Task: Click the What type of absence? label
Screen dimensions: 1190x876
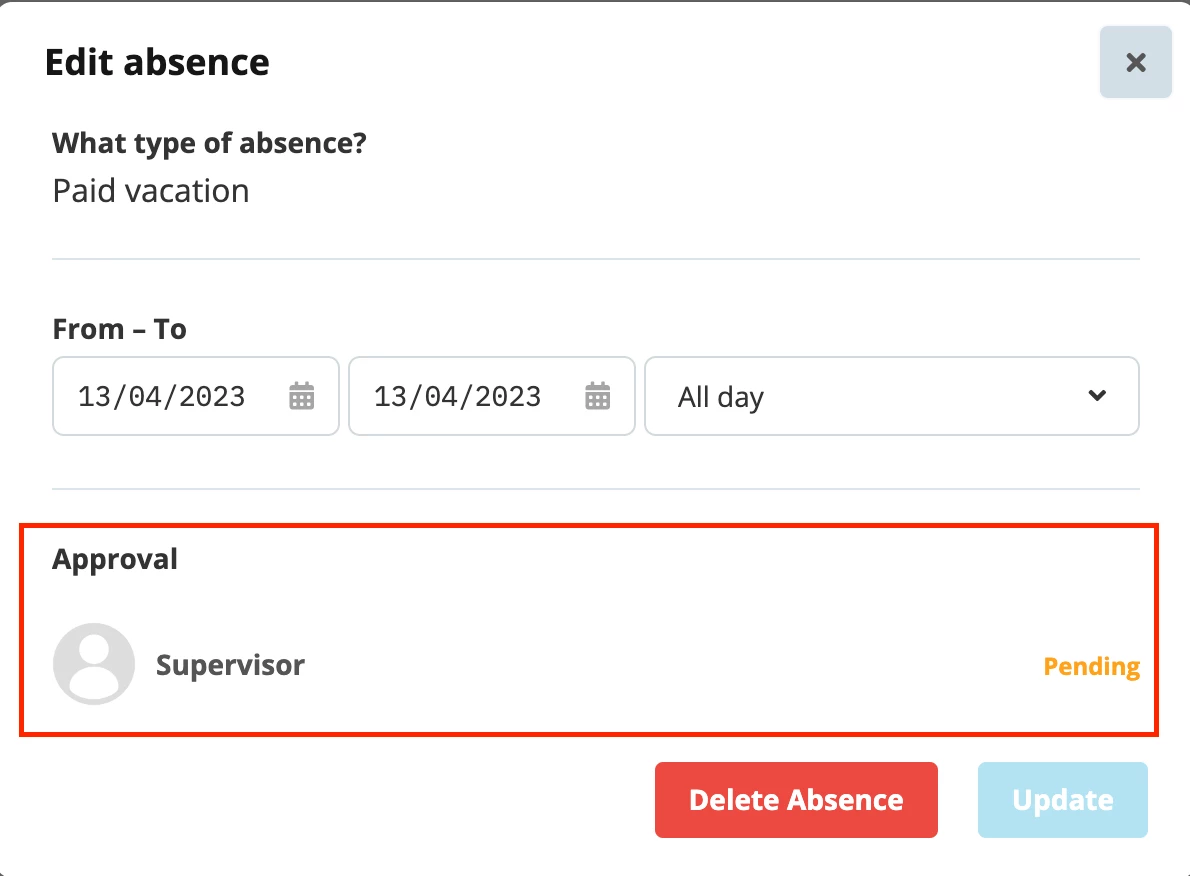Action: click(x=209, y=143)
